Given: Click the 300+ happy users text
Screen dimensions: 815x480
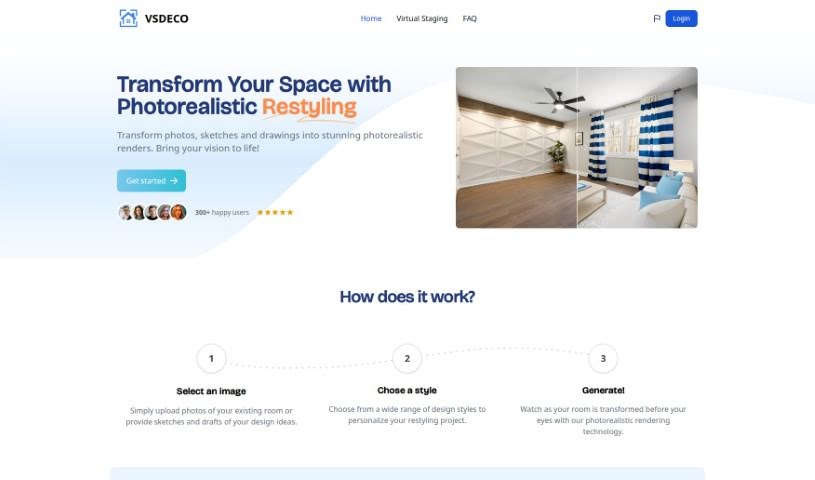Looking at the screenshot, I should pyautogui.click(x=222, y=212).
